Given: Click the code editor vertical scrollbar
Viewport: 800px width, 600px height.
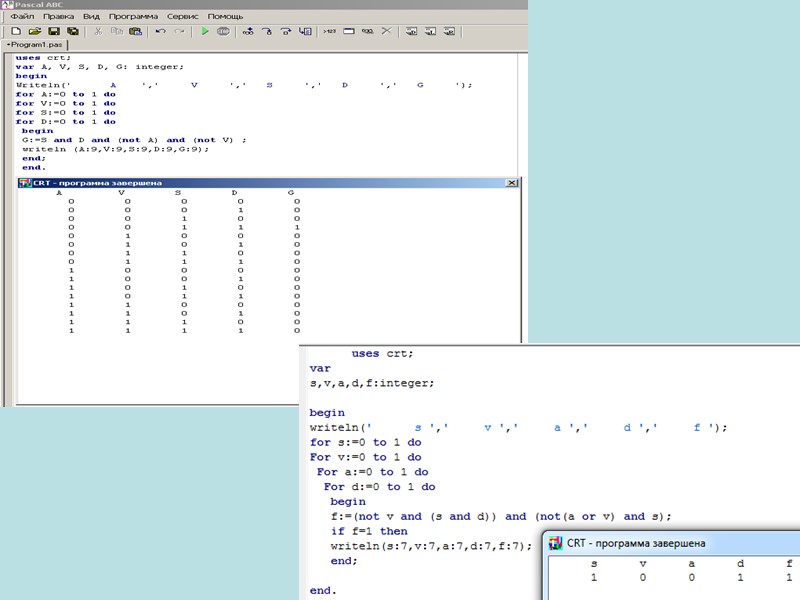Looking at the screenshot, I should [523, 110].
